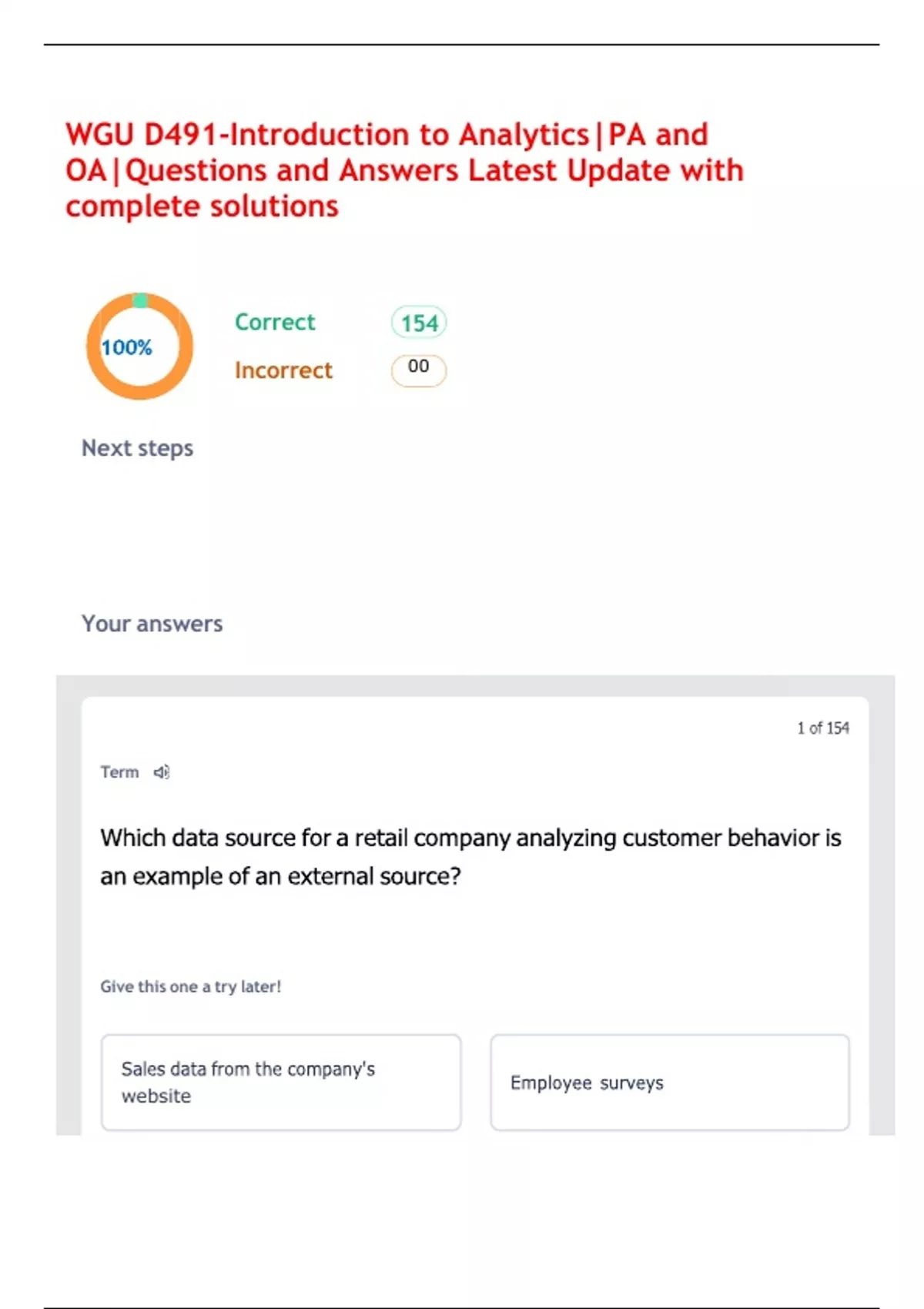
Task: Select the 'Employee surveys' answer option
Action: click(669, 1082)
